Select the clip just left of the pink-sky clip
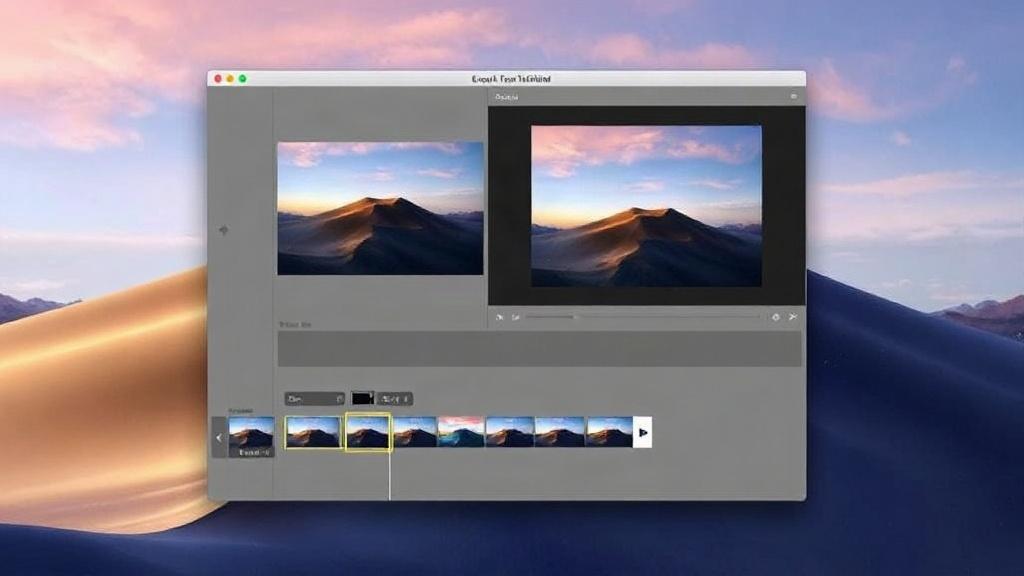The width and height of the screenshot is (1024, 576). click(x=415, y=432)
